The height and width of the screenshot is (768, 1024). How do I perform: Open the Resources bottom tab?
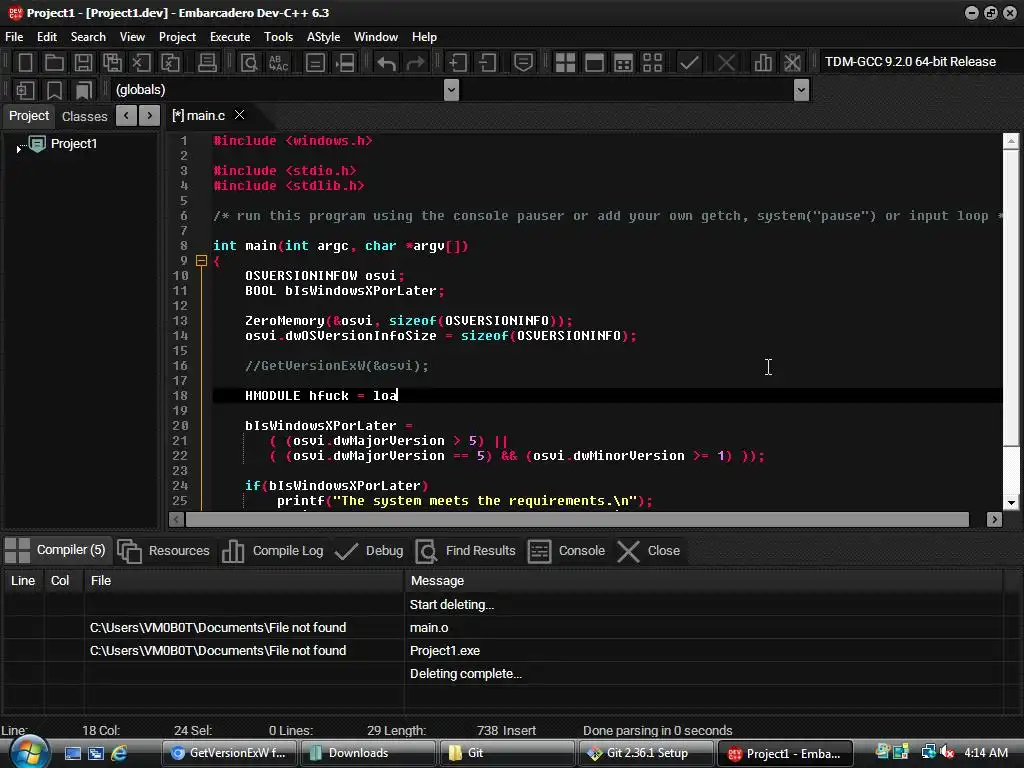tap(164, 551)
